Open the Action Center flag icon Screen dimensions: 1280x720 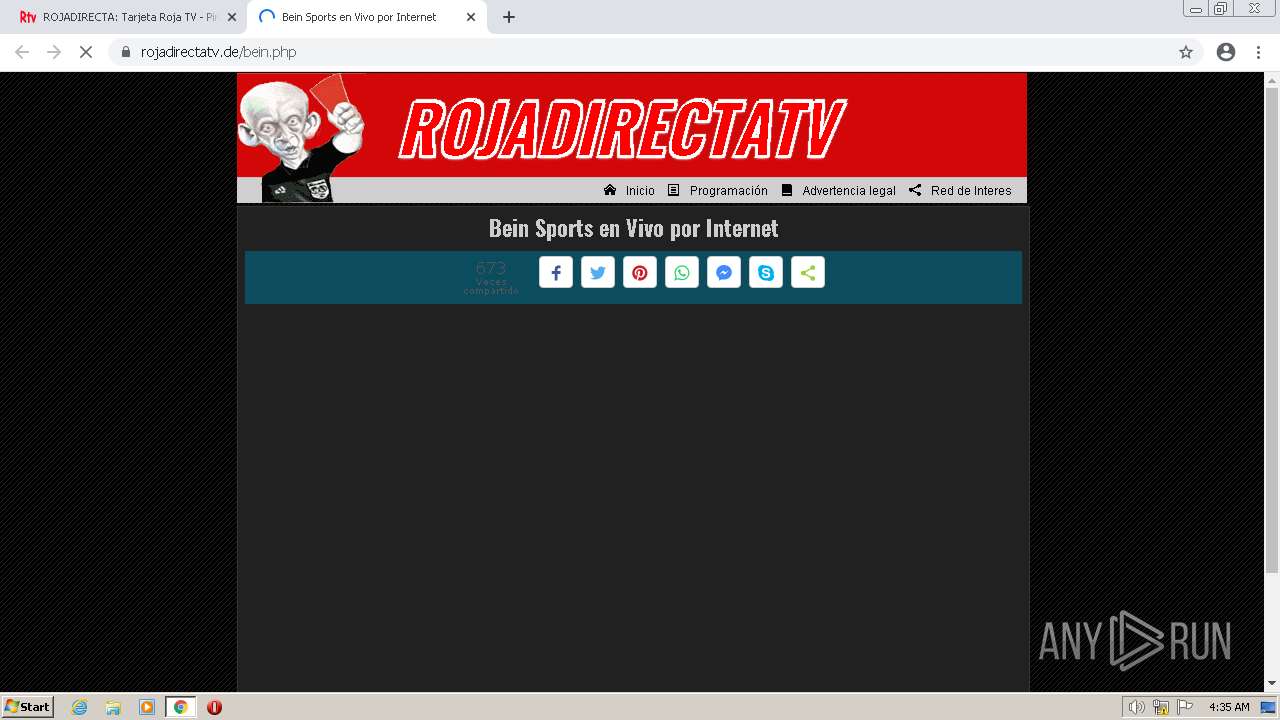(x=1185, y=707)
